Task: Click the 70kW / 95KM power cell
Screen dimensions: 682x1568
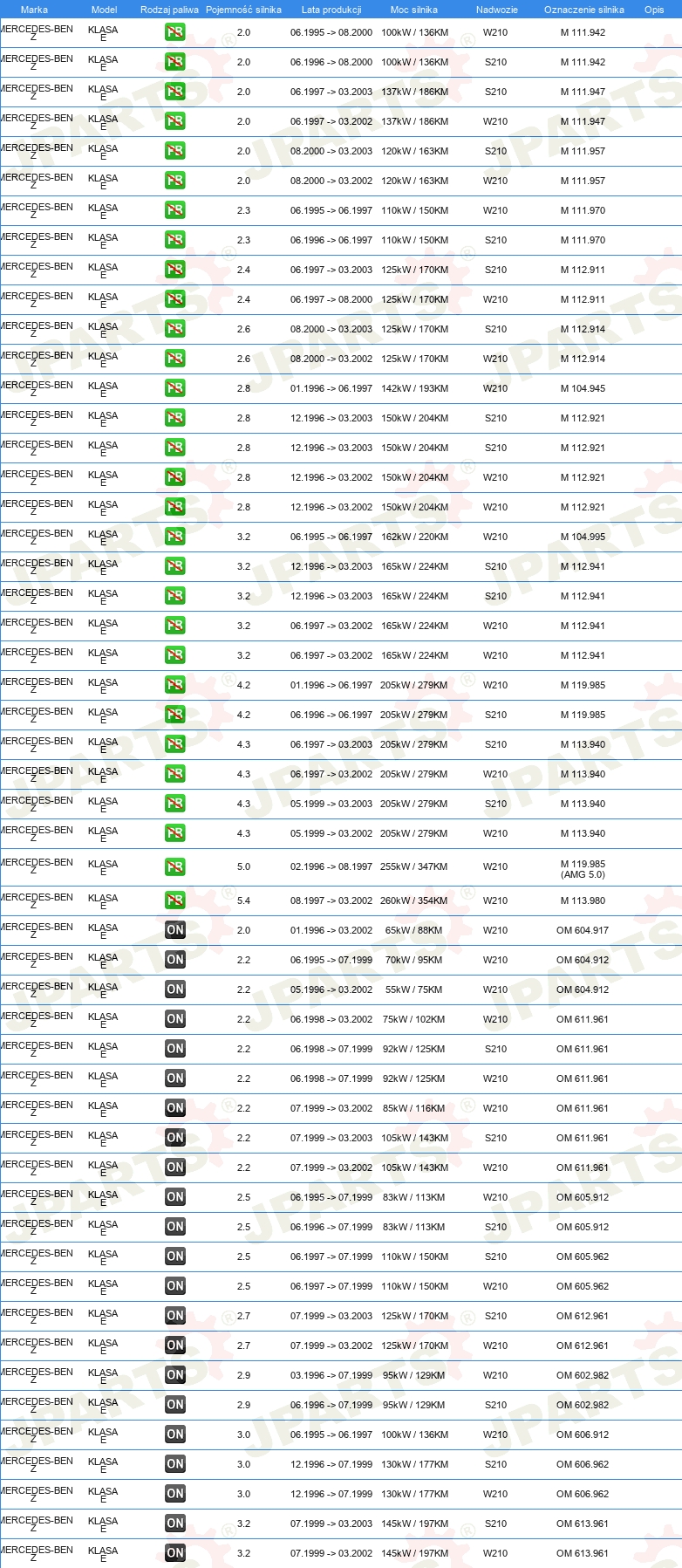Action: click(x=414, y=961)
